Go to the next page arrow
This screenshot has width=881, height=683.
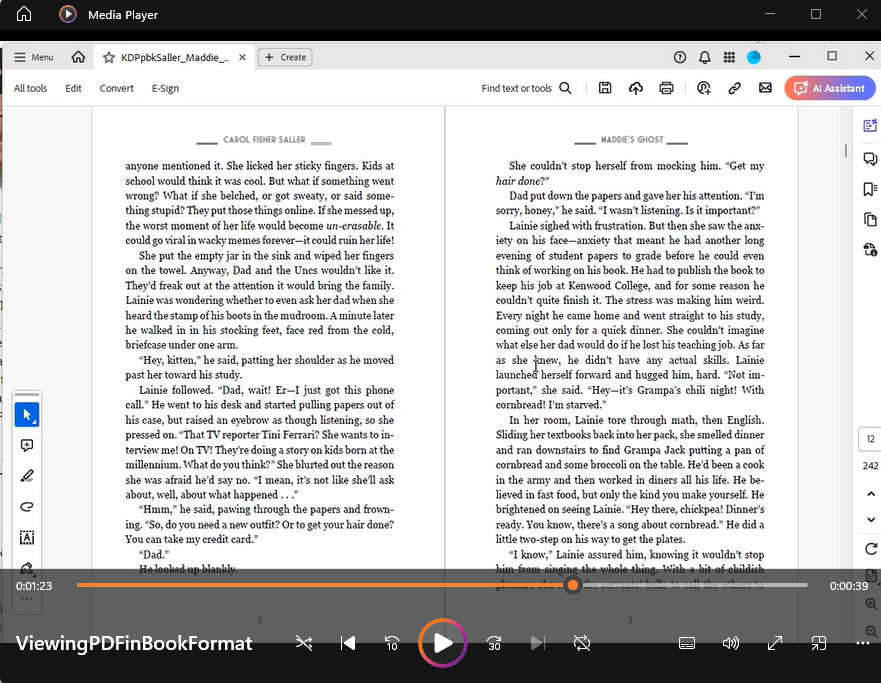click(x=870, y=520)
